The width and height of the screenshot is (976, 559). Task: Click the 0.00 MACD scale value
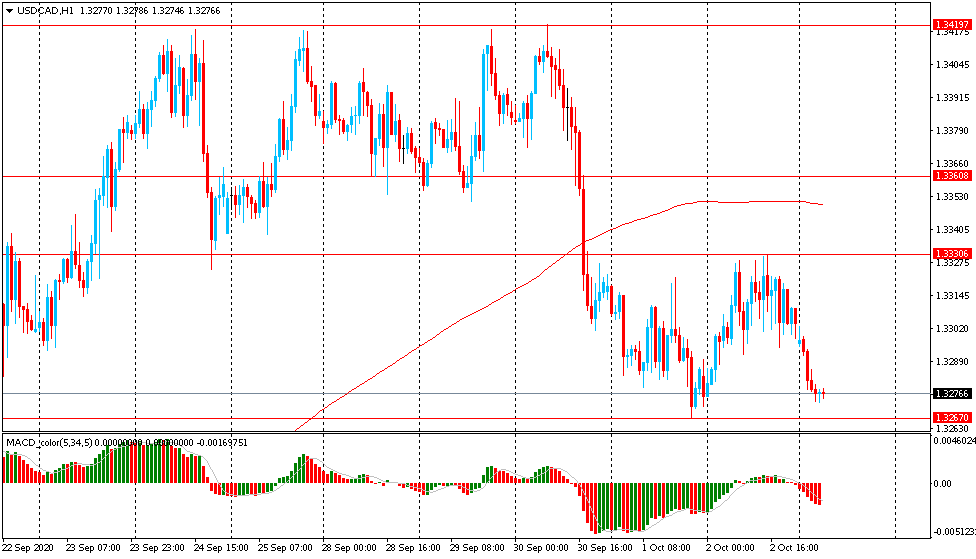click(942, 484)
